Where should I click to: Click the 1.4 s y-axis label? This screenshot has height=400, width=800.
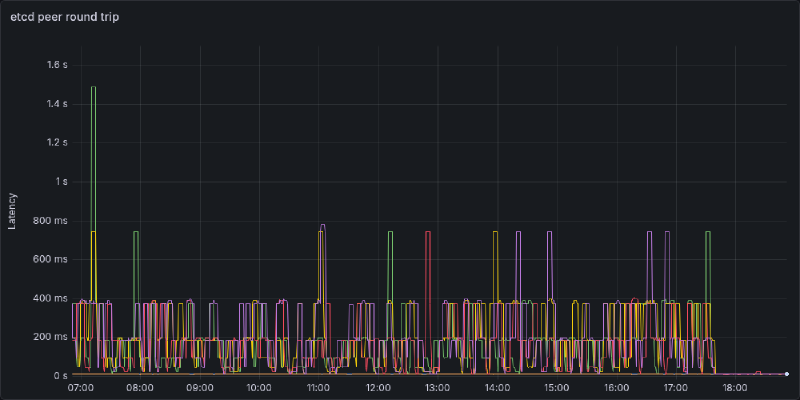pos(58,104)
